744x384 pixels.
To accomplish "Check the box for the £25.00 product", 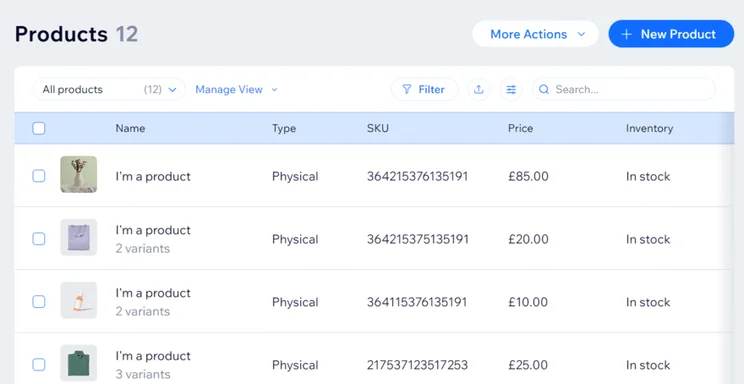I will (39, 365).
